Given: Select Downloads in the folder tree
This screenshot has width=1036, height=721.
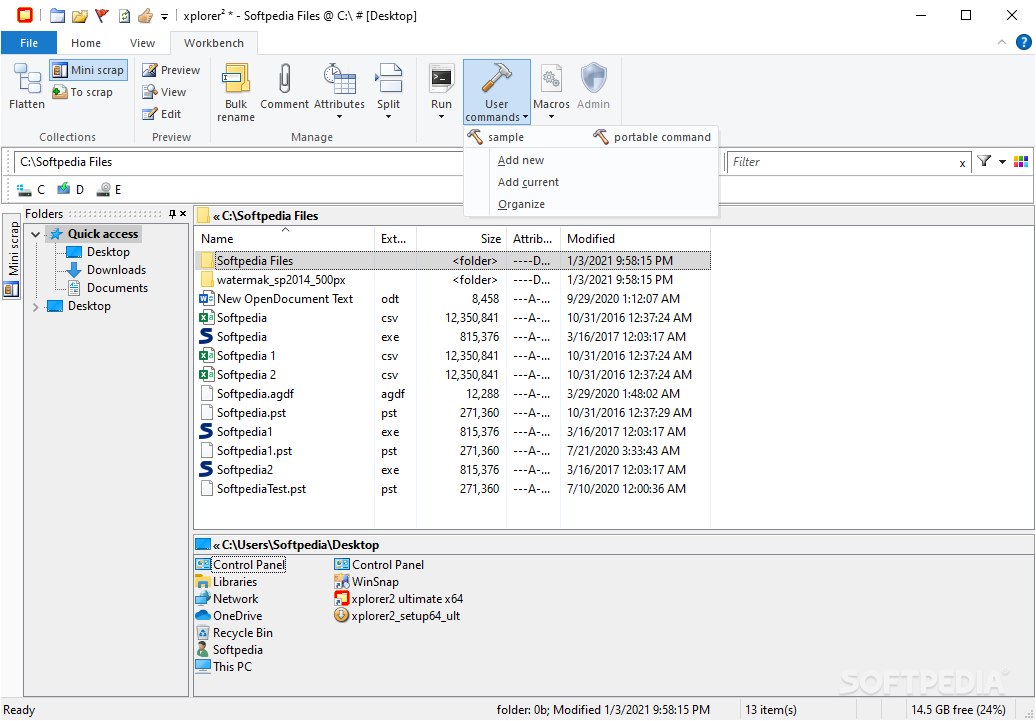Looking at the screenshot, I should coord(116,270).
